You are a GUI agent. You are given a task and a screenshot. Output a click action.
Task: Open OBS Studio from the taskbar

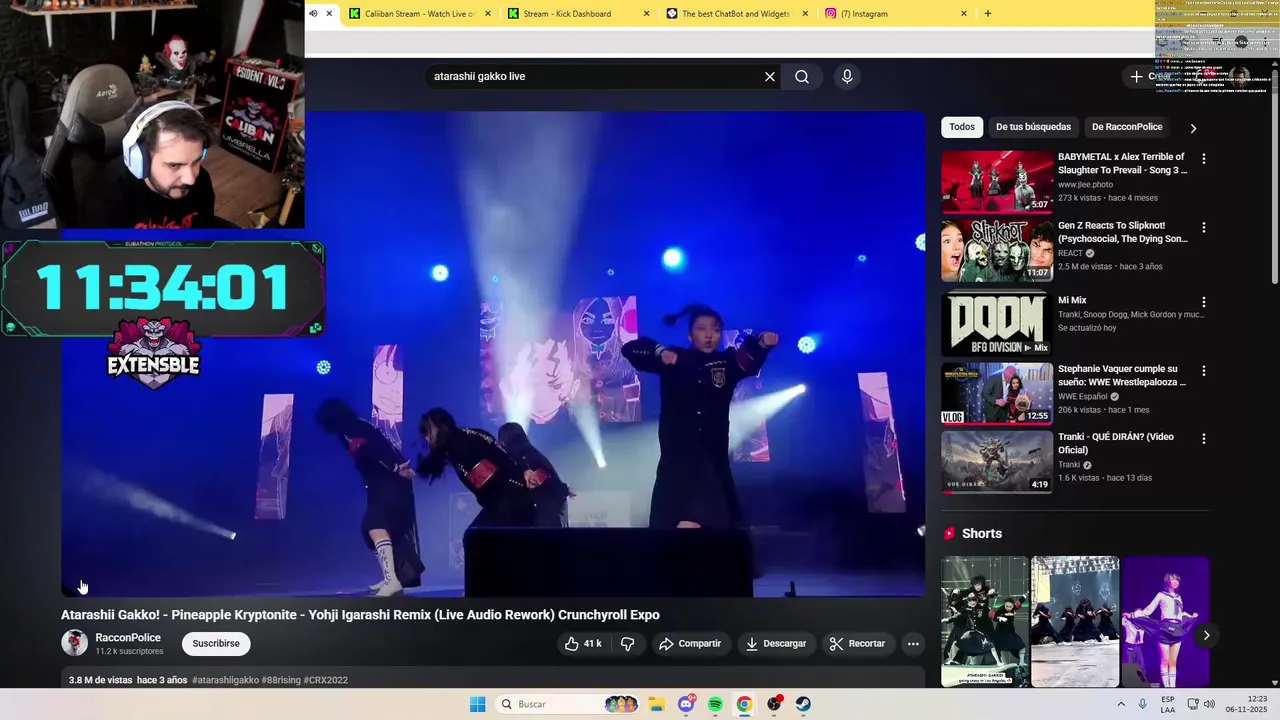(x=774, y=704)
